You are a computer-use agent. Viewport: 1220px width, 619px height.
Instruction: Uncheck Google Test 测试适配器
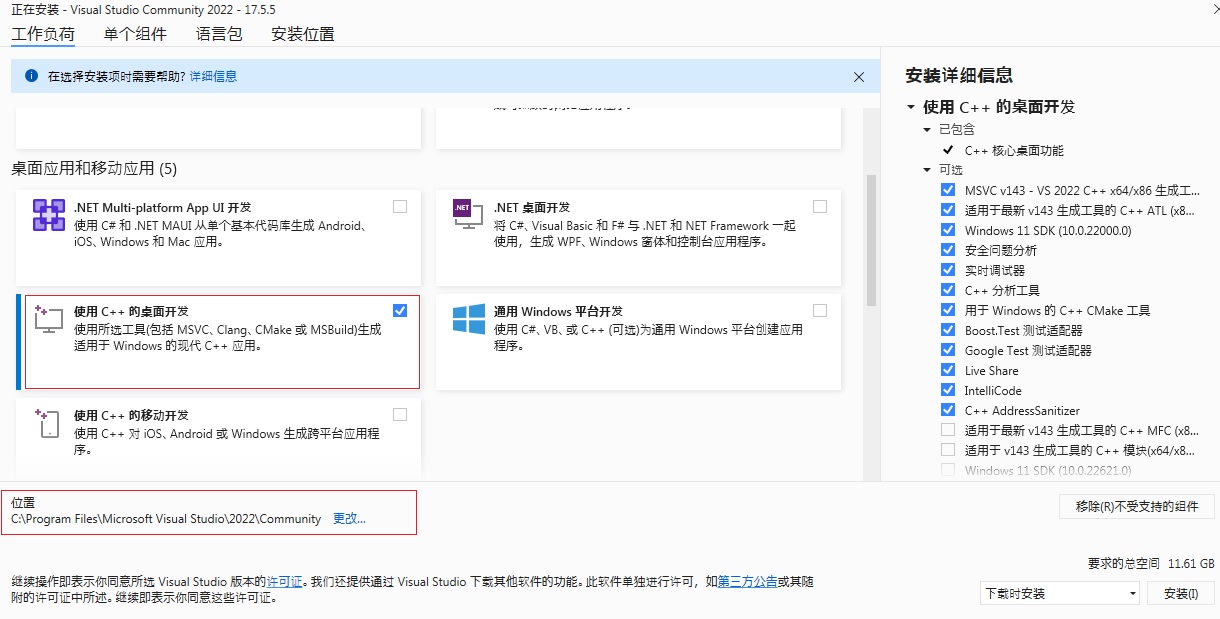[948, 350]
